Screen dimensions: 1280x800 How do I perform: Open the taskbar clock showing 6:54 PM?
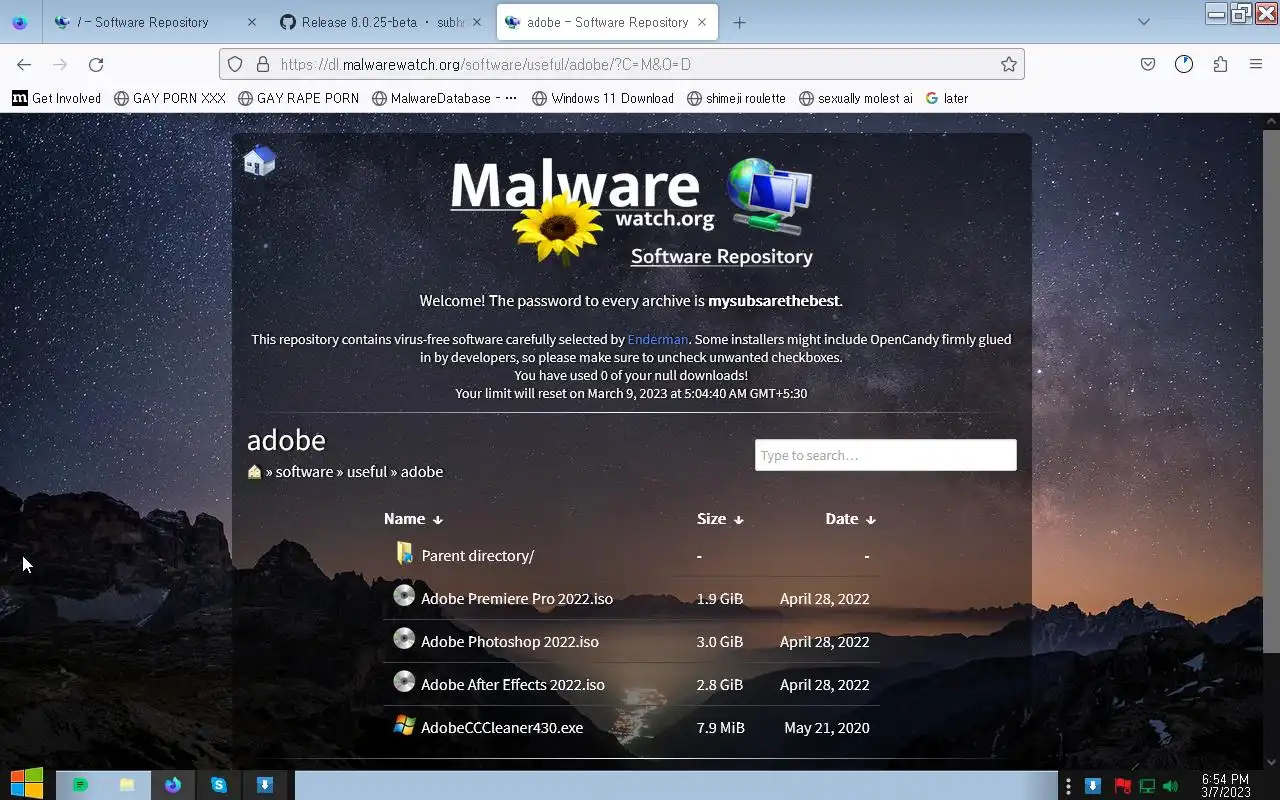click(1225, 785)
